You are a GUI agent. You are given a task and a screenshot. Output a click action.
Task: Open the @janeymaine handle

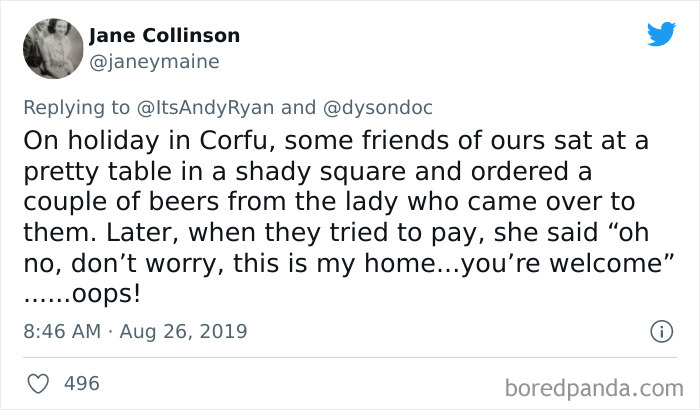pos(153,61)
